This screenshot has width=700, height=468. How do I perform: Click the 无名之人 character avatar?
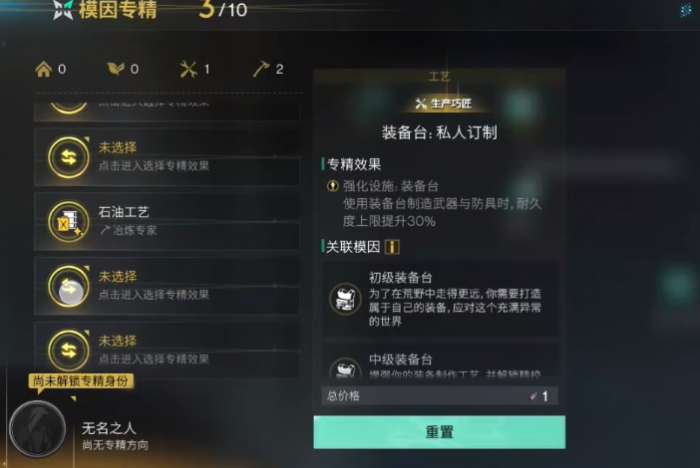(38, 428)
